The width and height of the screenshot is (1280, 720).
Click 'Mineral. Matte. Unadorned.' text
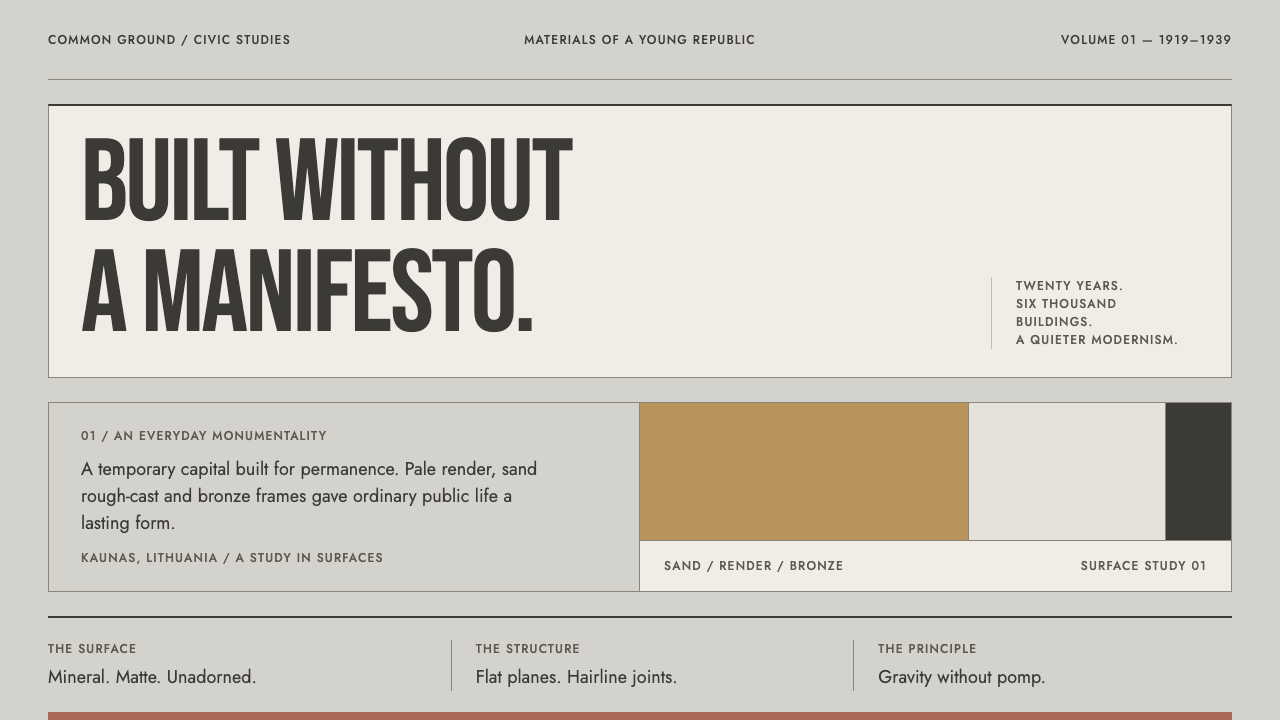[152, 677]
